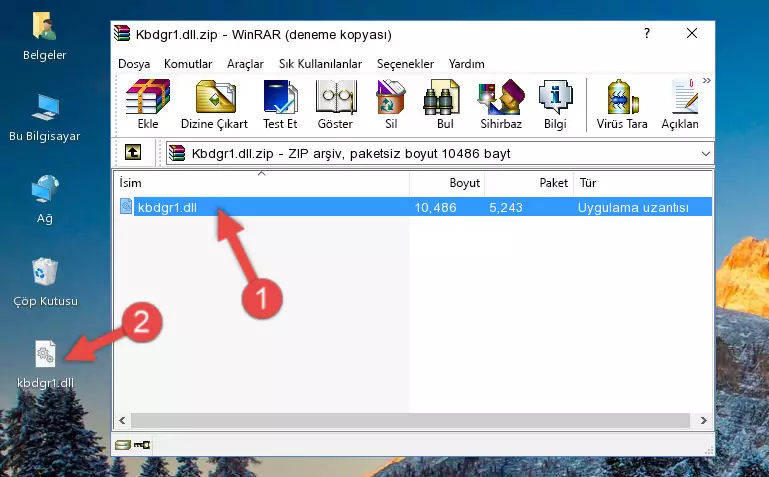
Task: Sort by the Tür column header
Action: point(642,183)
